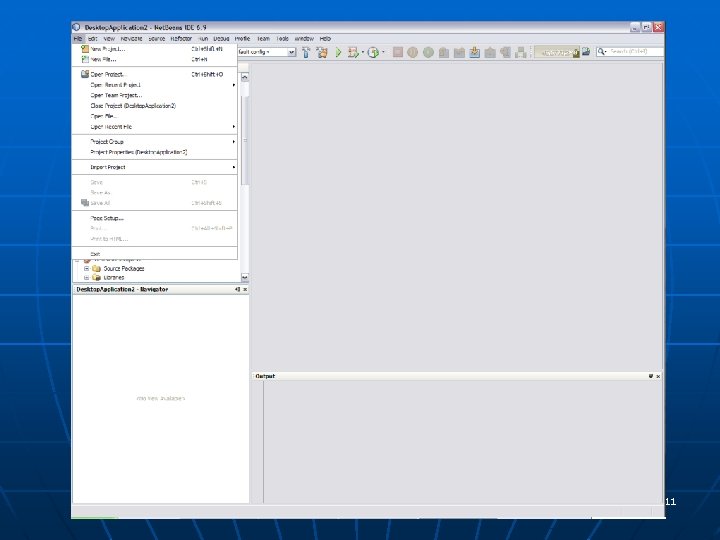Click Projects panel scrollbar up arrow
The height and width of the screenshot is (540, 720).
245,77
